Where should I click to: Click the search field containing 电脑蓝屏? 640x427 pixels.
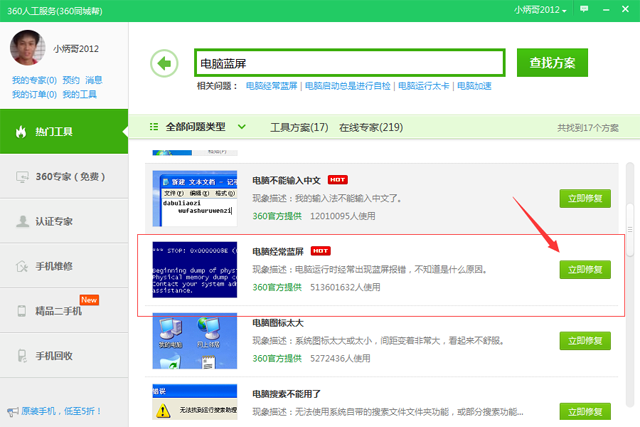click(x=350, y=64)
